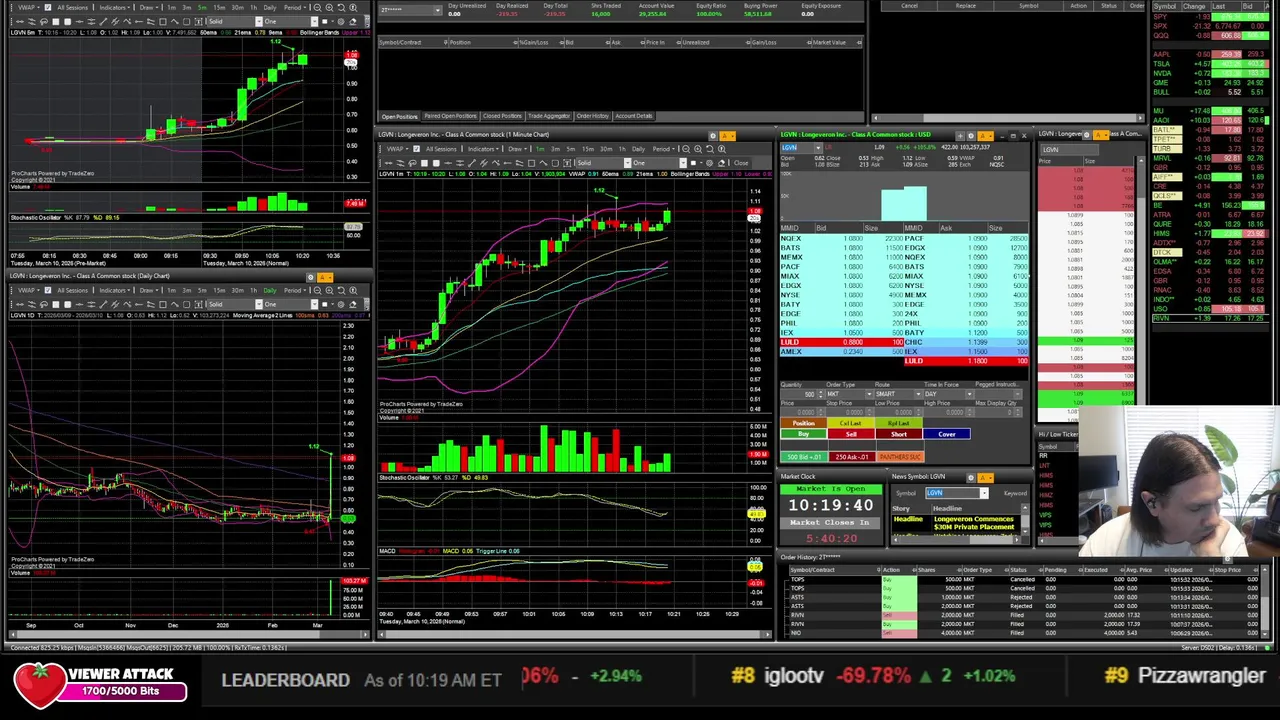This screenshot has height=720, width=1280.
Task: Click the blue Cover button
Action: (947, 434)
